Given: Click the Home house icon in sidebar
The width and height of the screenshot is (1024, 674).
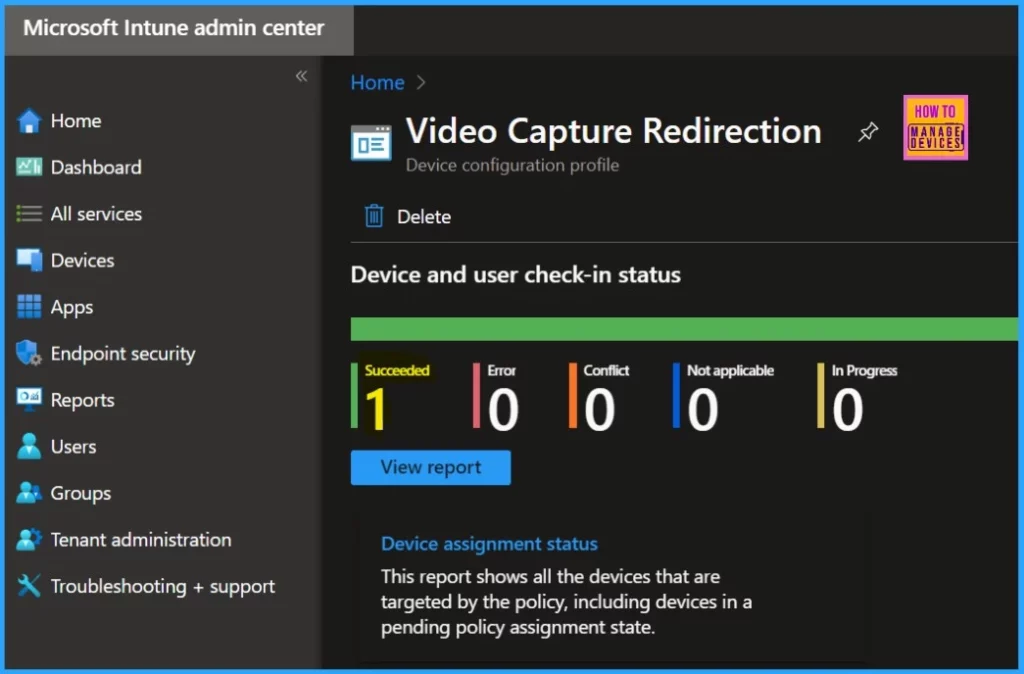Looking at the screenshot, I should click(29, 121).
